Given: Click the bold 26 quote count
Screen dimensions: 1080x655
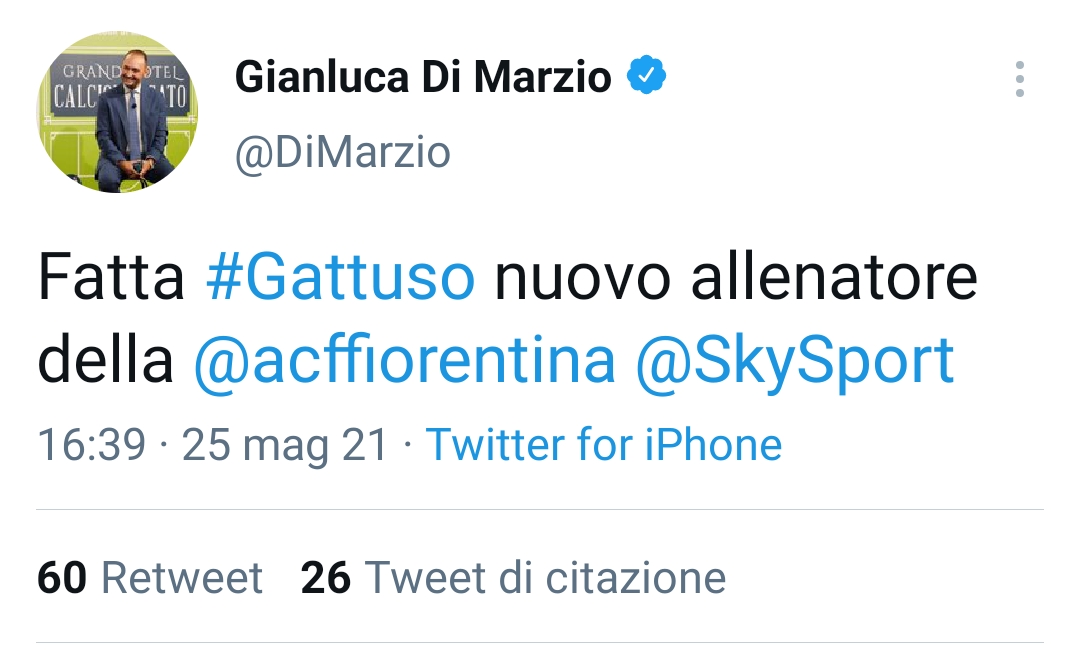Looking at the screenshot, I should point(325,578).
